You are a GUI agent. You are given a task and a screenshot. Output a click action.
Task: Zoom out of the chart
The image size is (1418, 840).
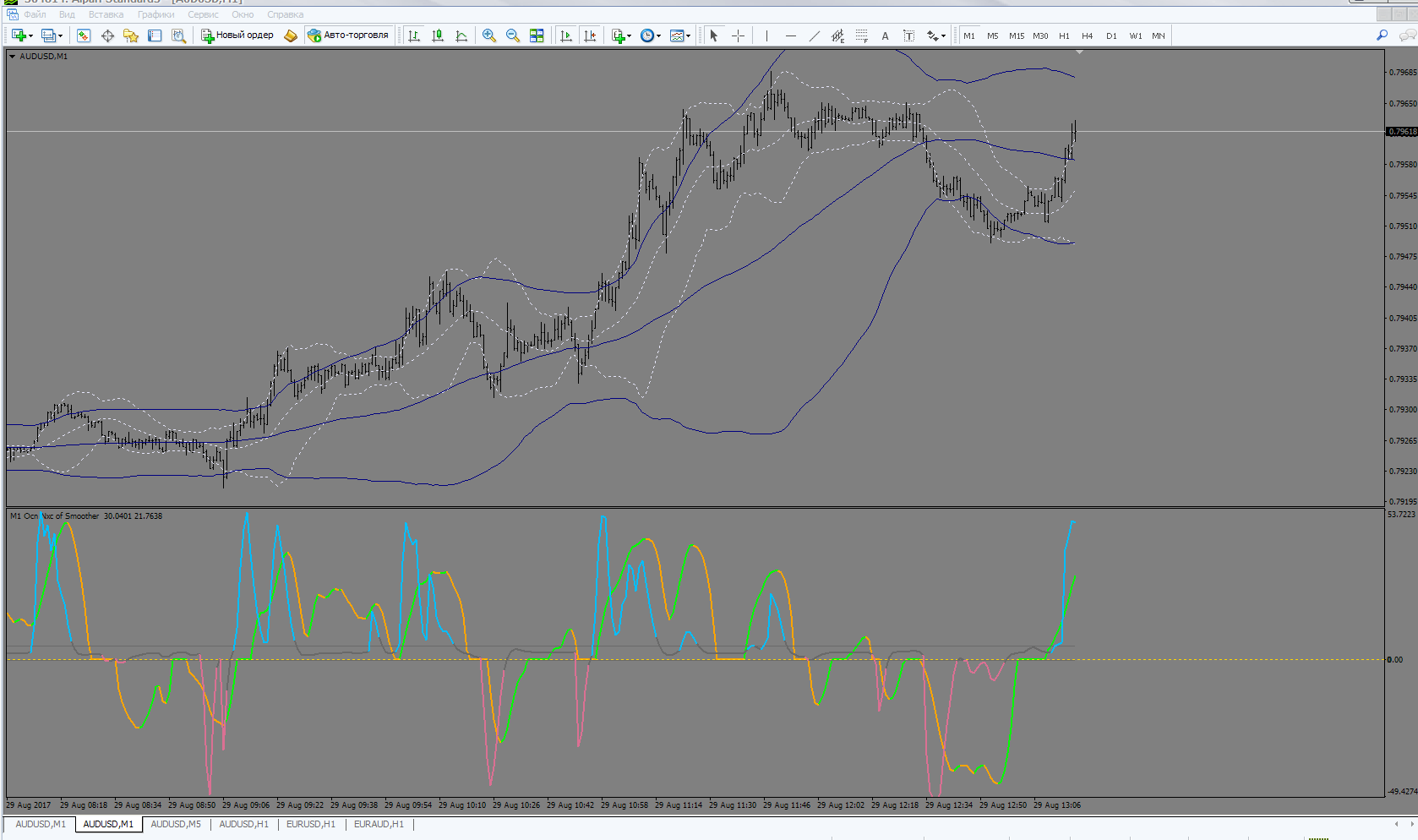click(513, 35)
